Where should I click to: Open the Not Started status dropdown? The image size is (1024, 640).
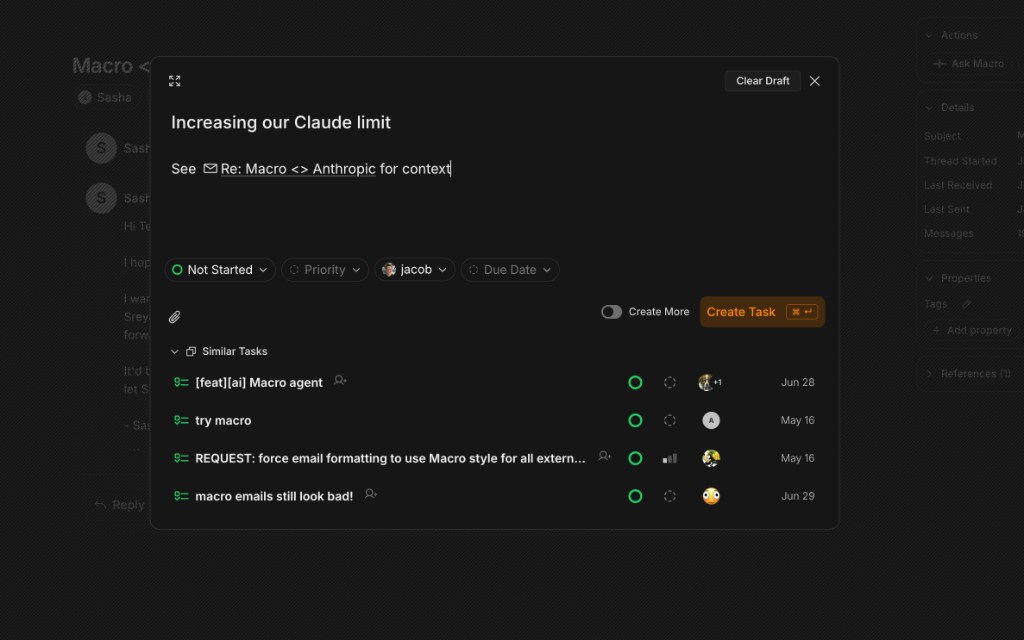[219, 270]
